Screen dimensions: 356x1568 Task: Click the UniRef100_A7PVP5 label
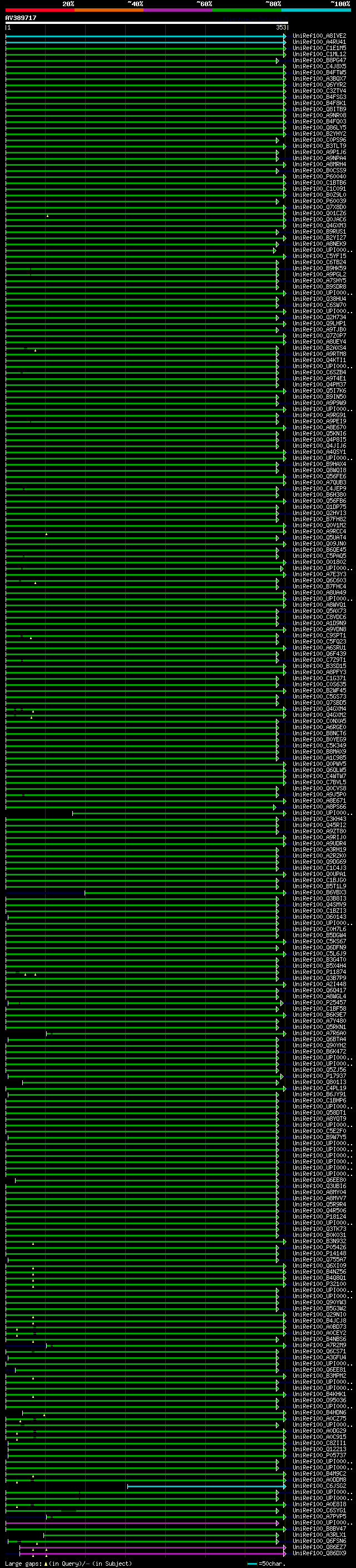pyautogui.click(x=319, y=1516)
